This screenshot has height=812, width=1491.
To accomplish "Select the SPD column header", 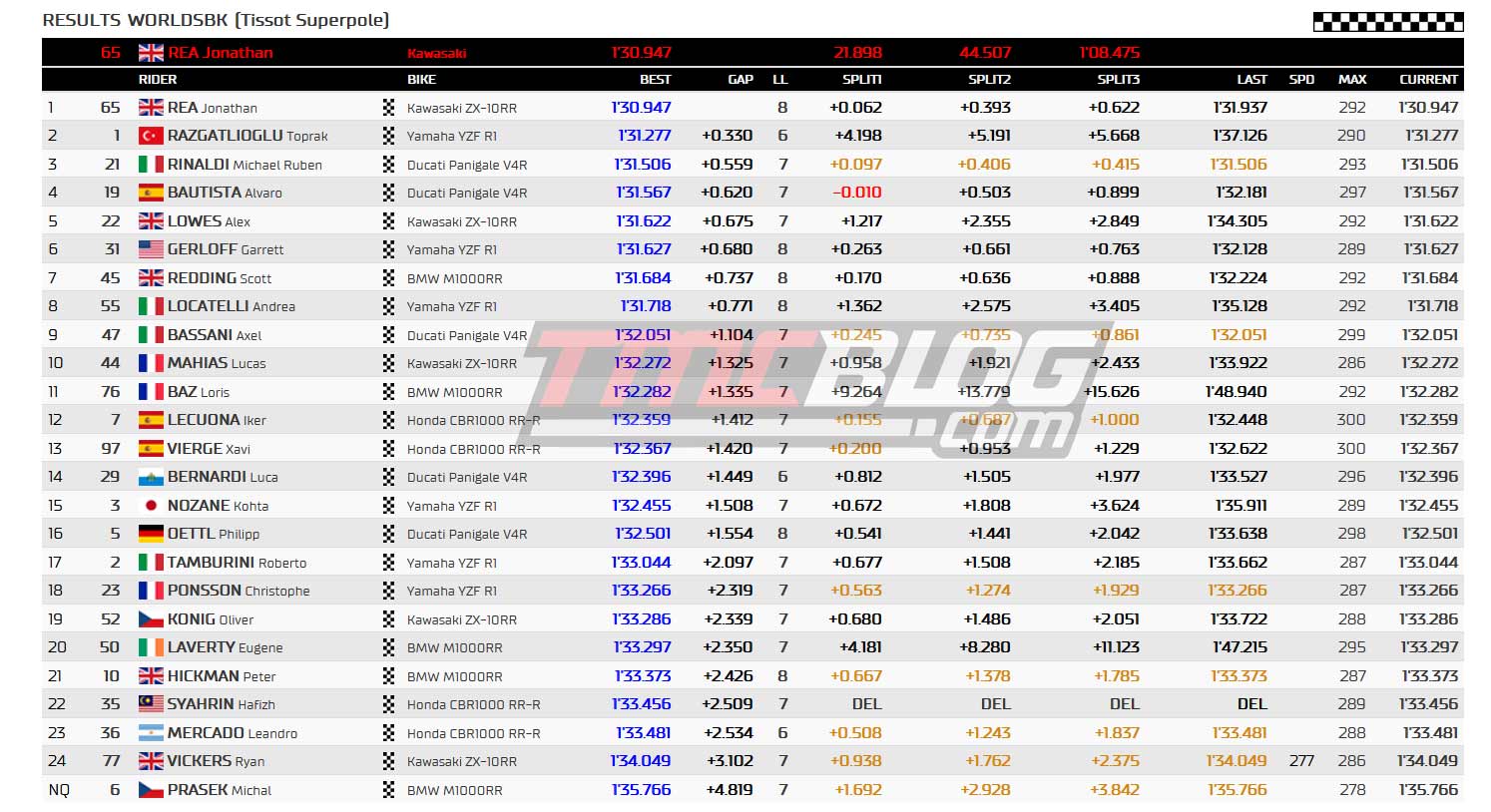I will tap(1301, 80).
